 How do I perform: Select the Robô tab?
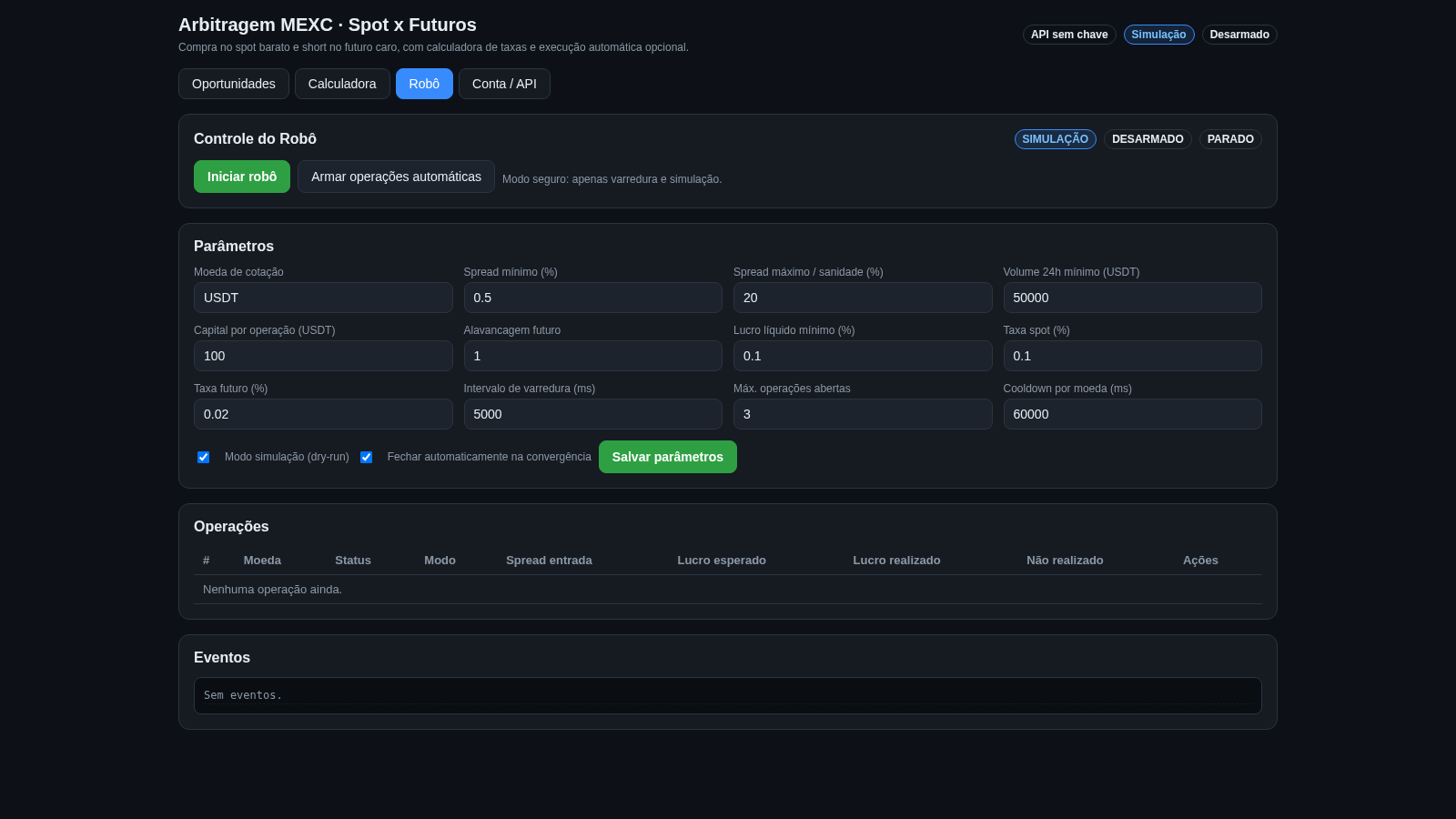(x=424, y=84)
